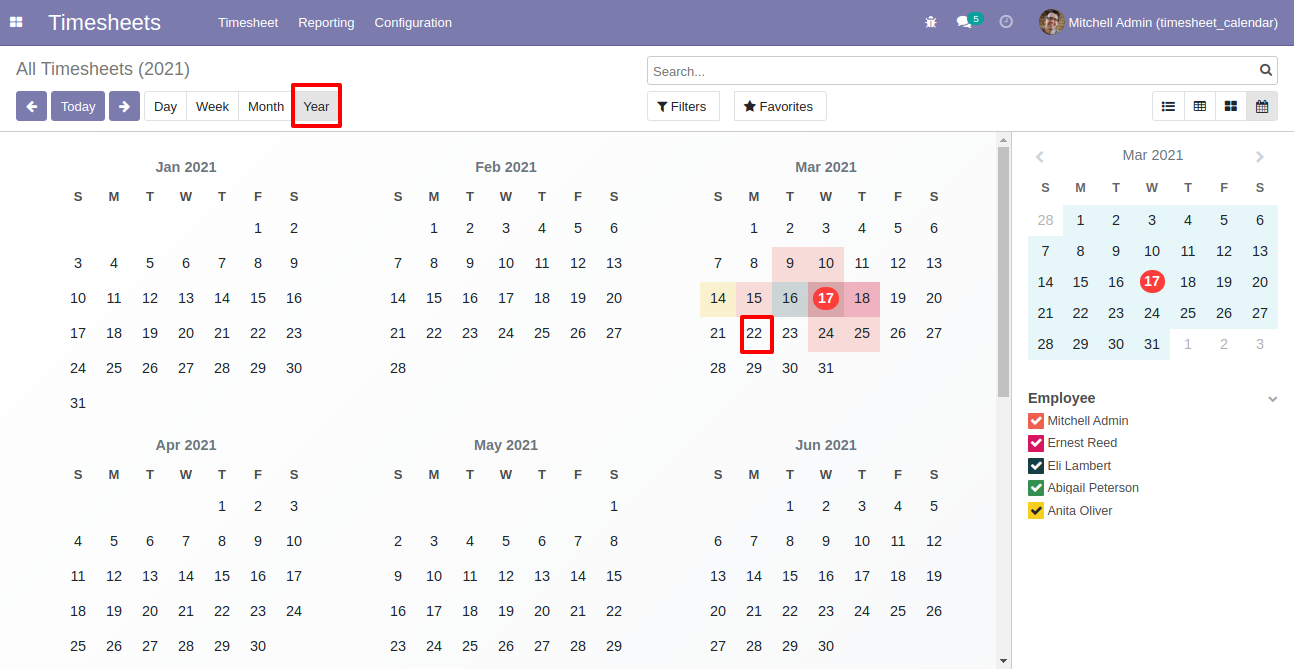Switch to calendar view icon
The height and width of the screenshot is (669, 1294).
(x=1262, y=106)
